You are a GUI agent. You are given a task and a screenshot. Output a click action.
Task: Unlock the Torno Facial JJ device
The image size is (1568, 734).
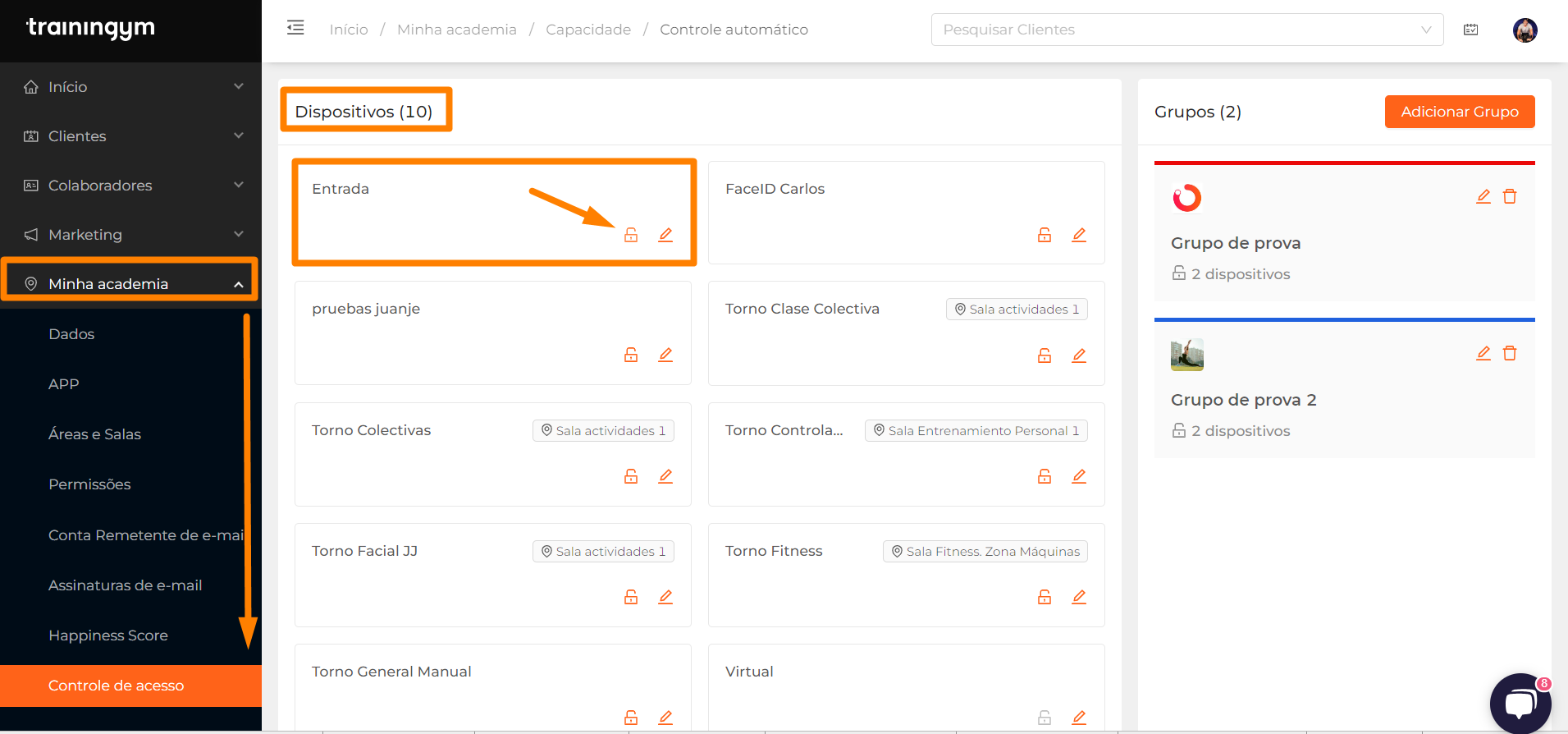pyautogui.click(x=631, y=597)
